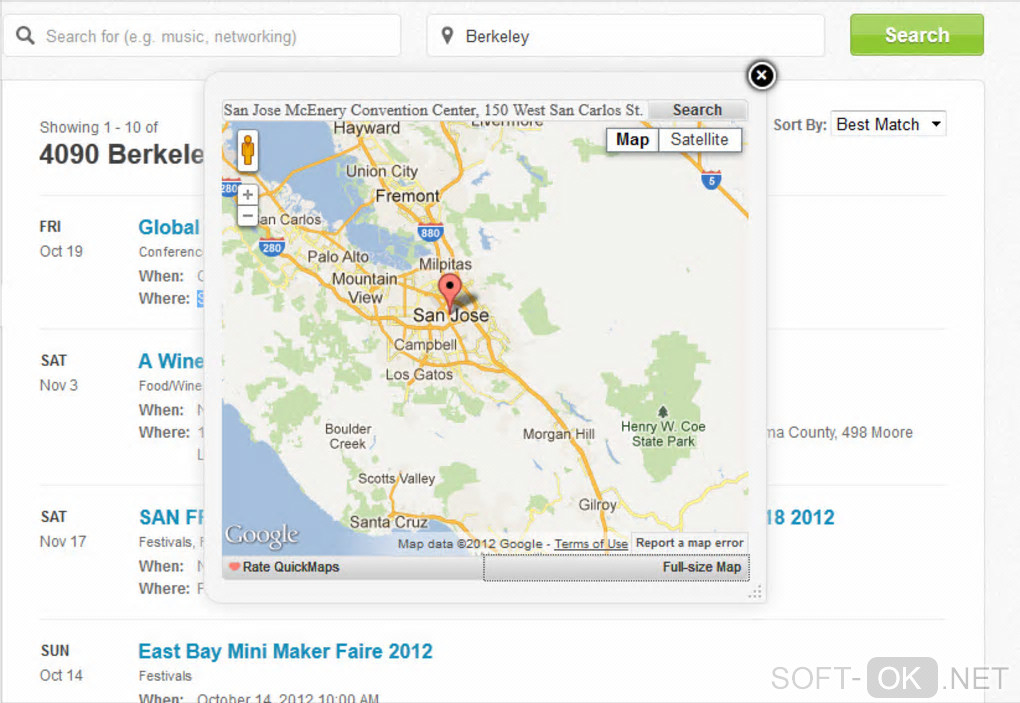Open Terms of Use link
The width and height of the screenshot is (1020, 703).
[591, 544]
